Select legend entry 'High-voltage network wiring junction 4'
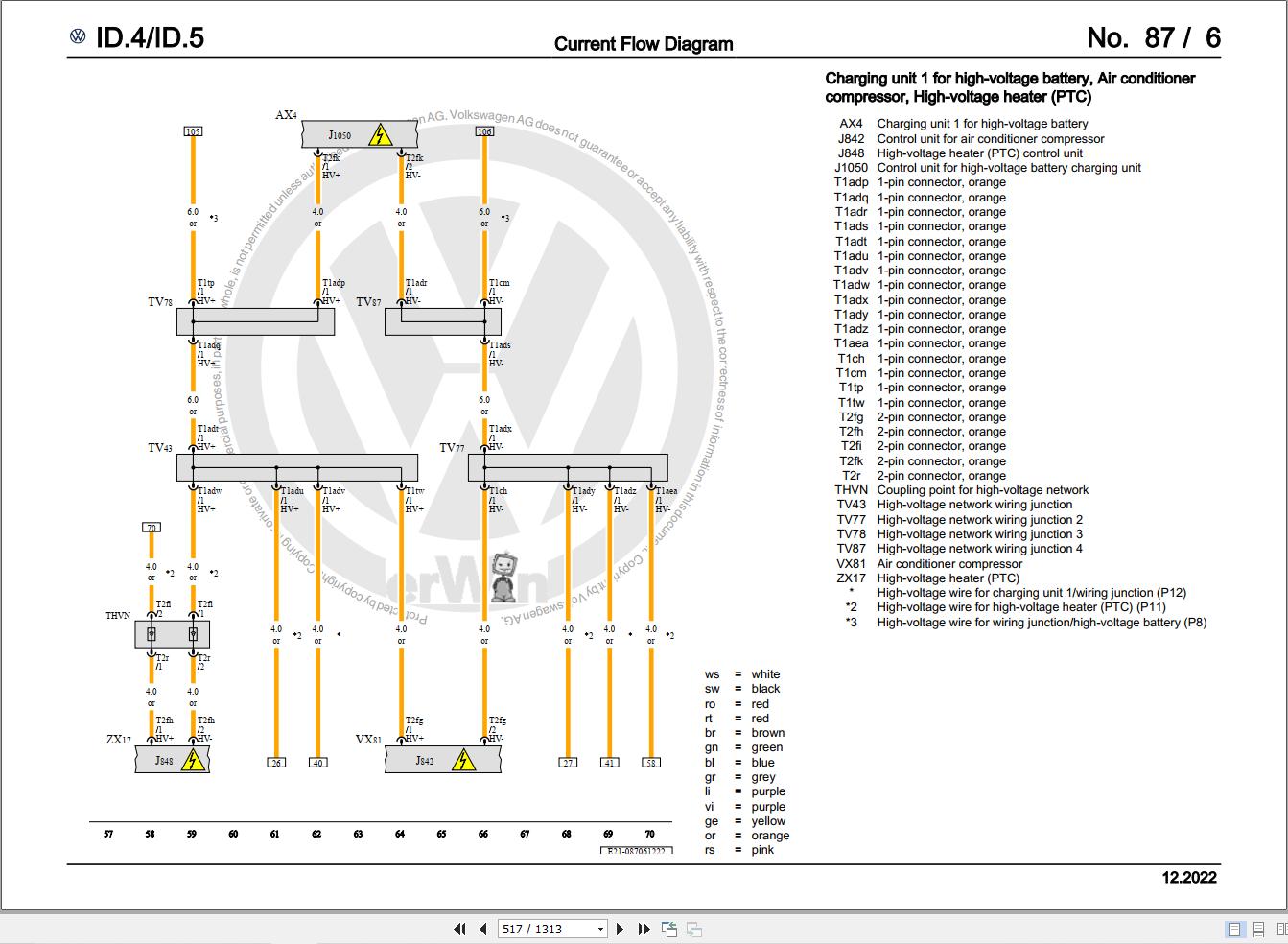 click(x=979, y=549)
